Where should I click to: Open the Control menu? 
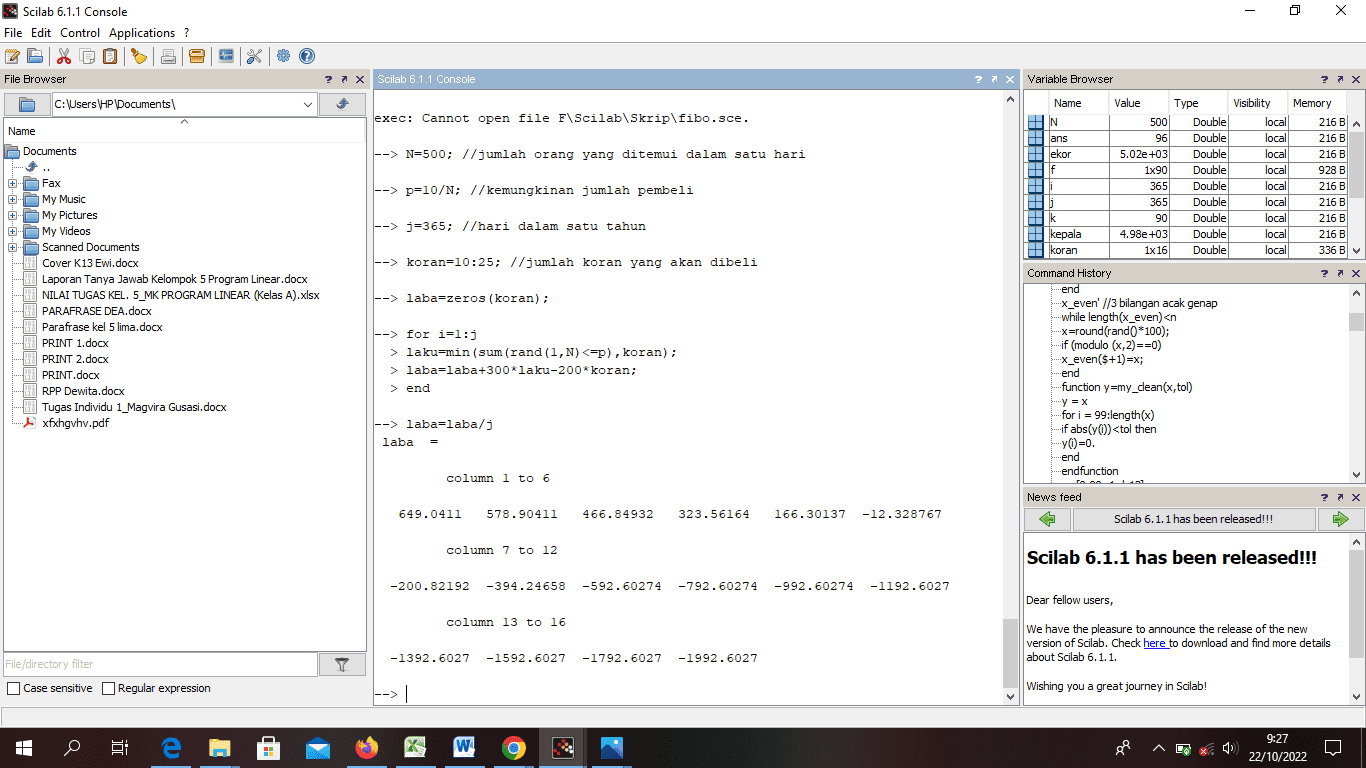pos(80,33)
